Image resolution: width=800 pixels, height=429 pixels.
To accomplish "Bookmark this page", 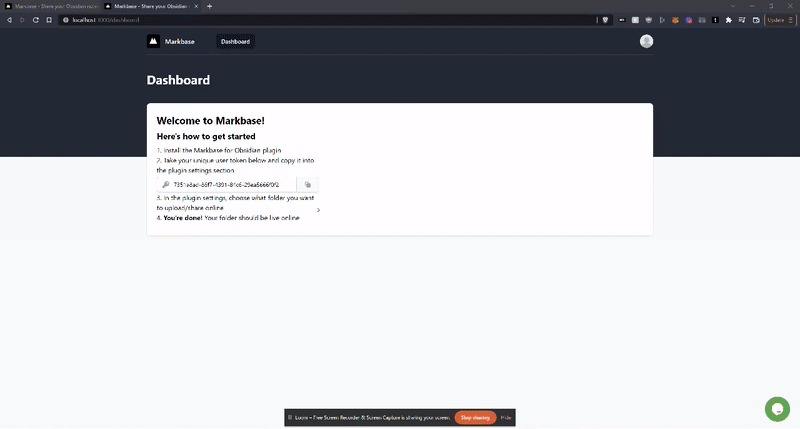I will [x=49, y=20].
